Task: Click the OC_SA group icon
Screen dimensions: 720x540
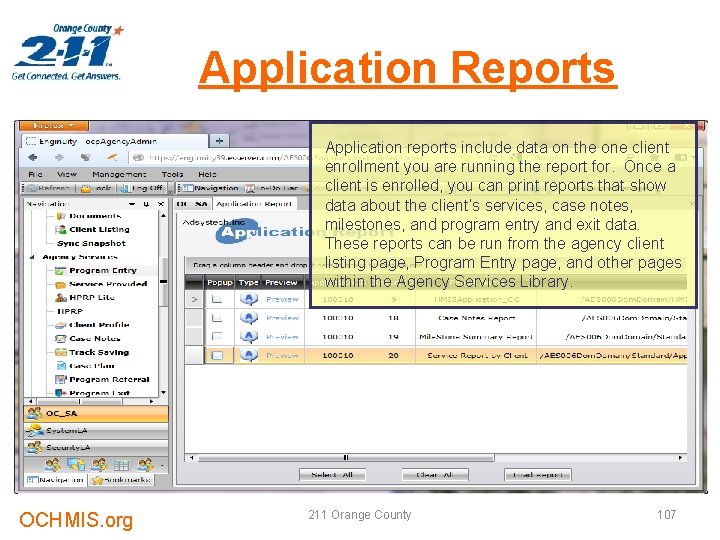Action: point(34,413)
